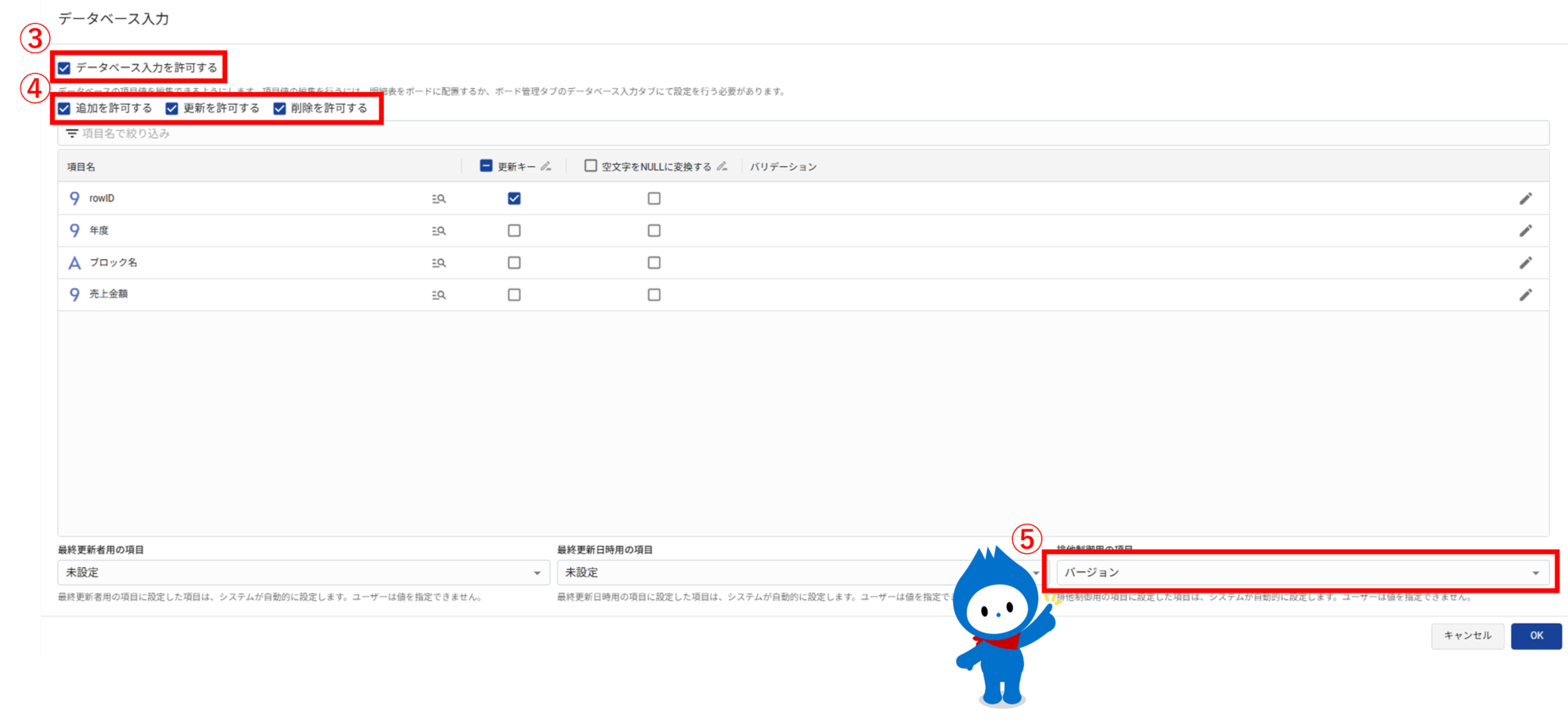Click the search icon in 年度 row

click(439, 231)
